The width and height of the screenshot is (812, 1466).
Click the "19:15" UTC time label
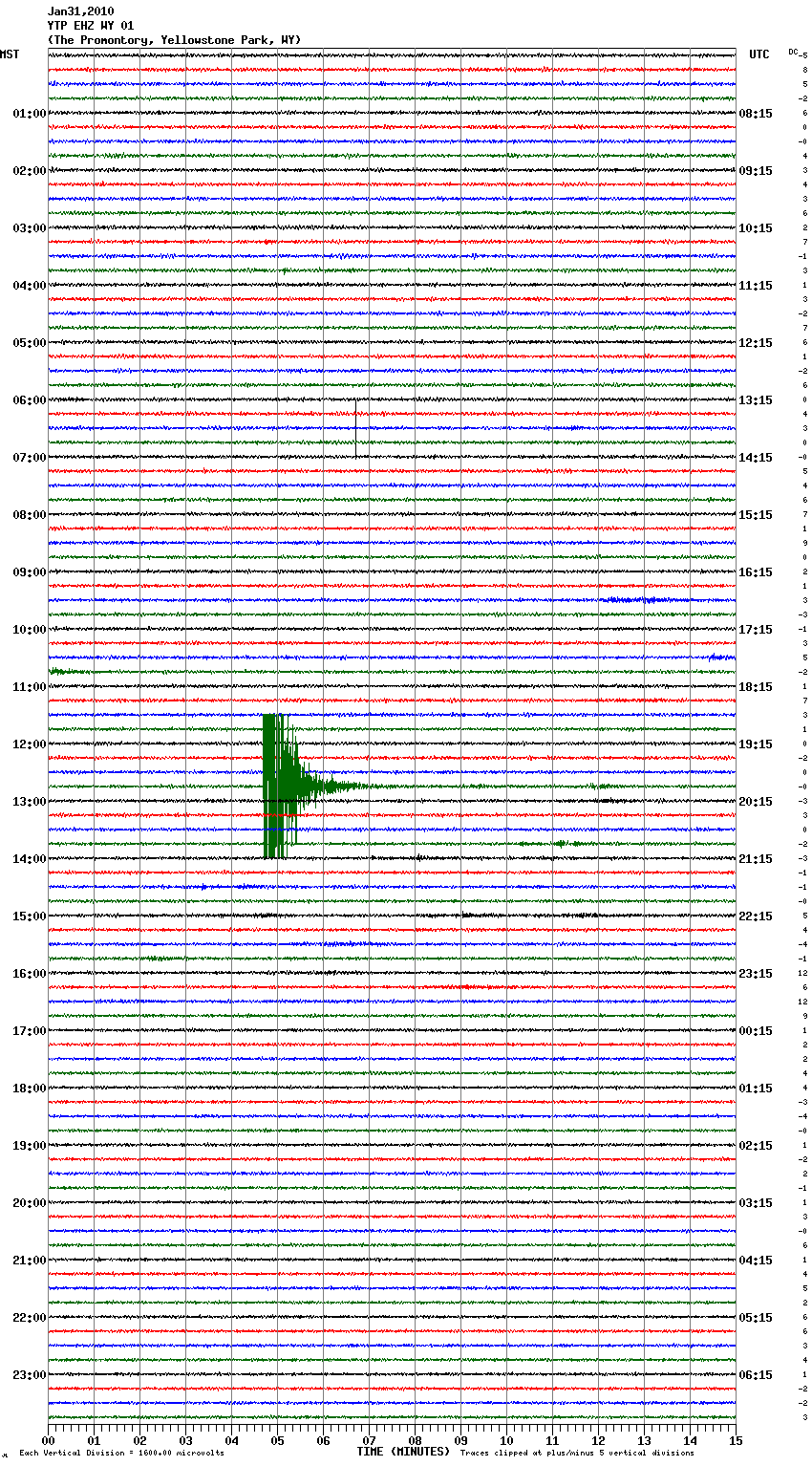click(756, 744)
